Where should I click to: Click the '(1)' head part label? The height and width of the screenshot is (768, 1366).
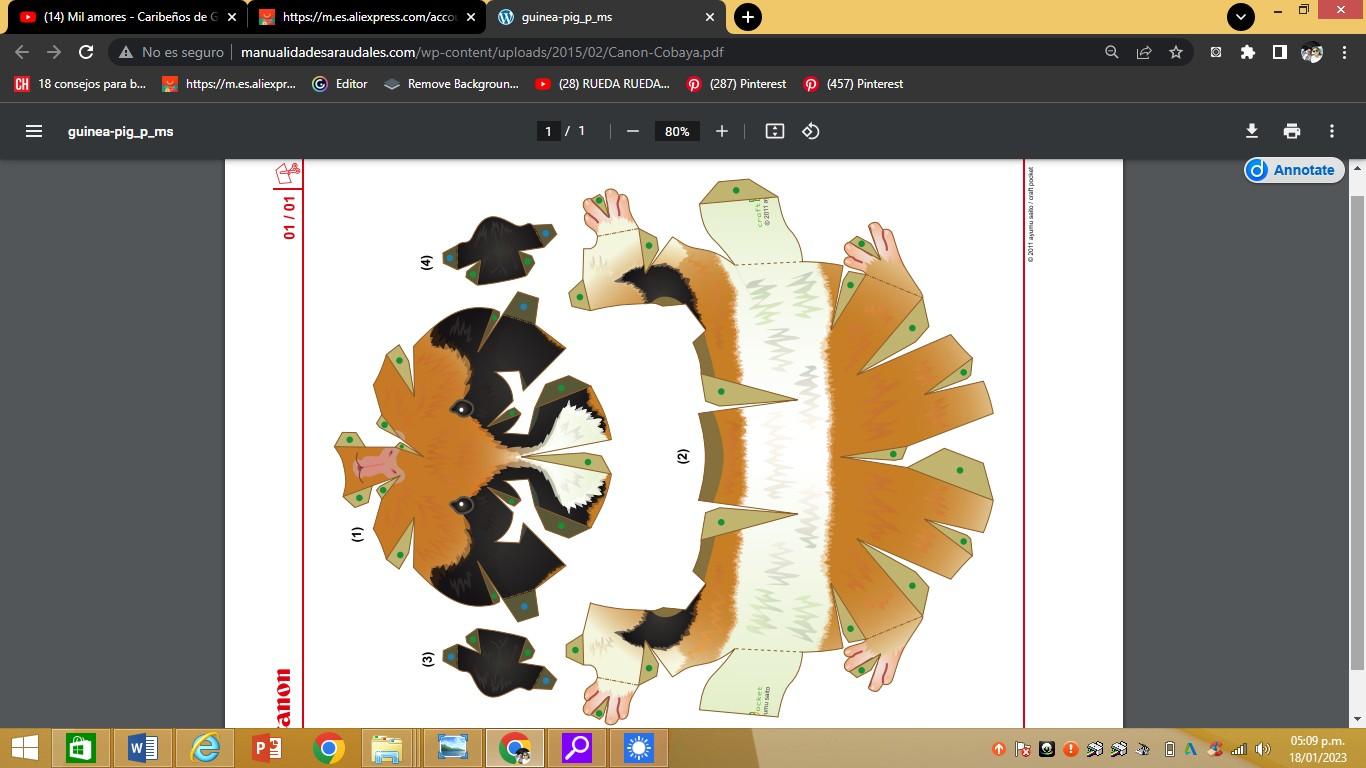357,534
